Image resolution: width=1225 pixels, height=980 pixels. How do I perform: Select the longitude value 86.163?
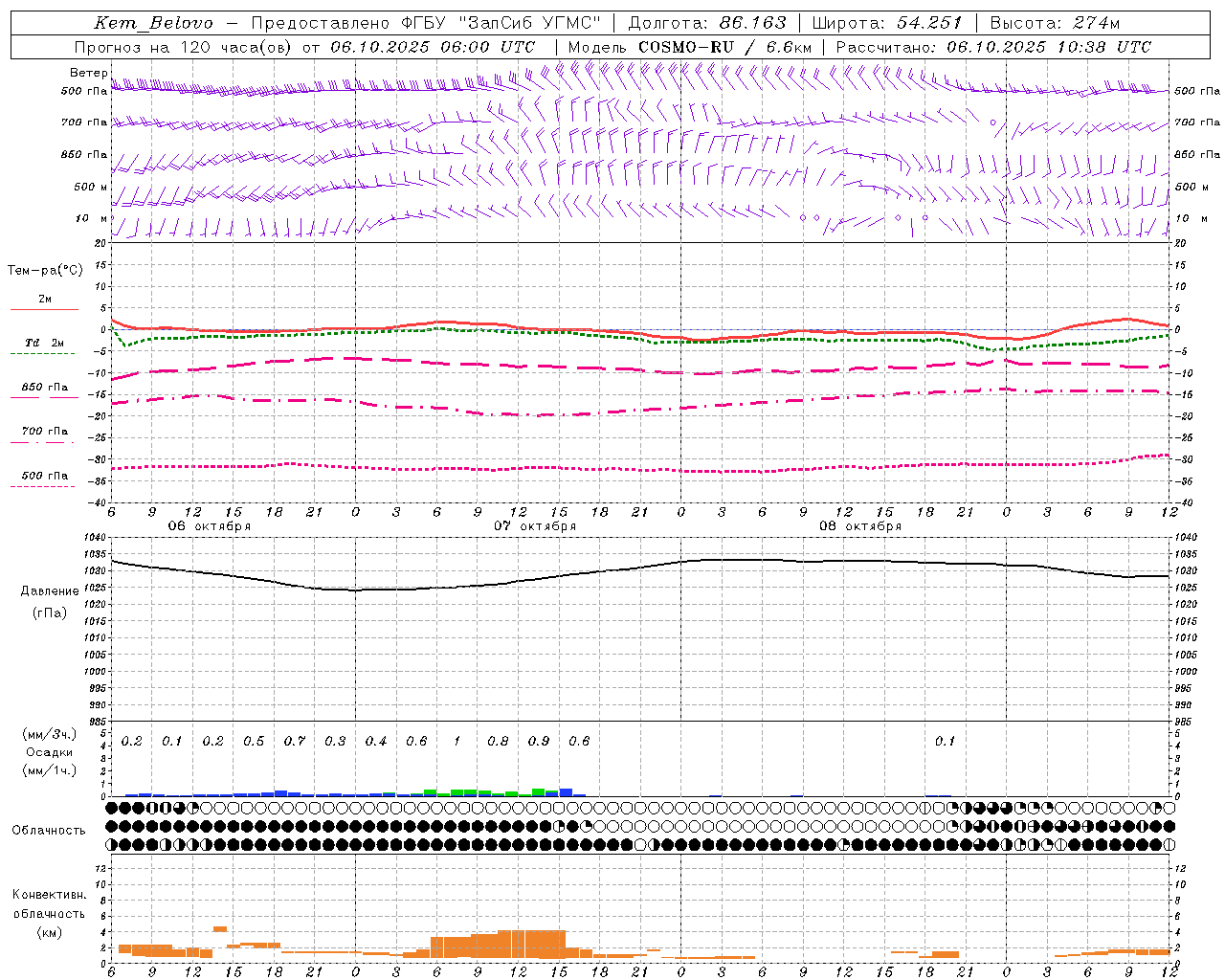(x=753, y=23)
